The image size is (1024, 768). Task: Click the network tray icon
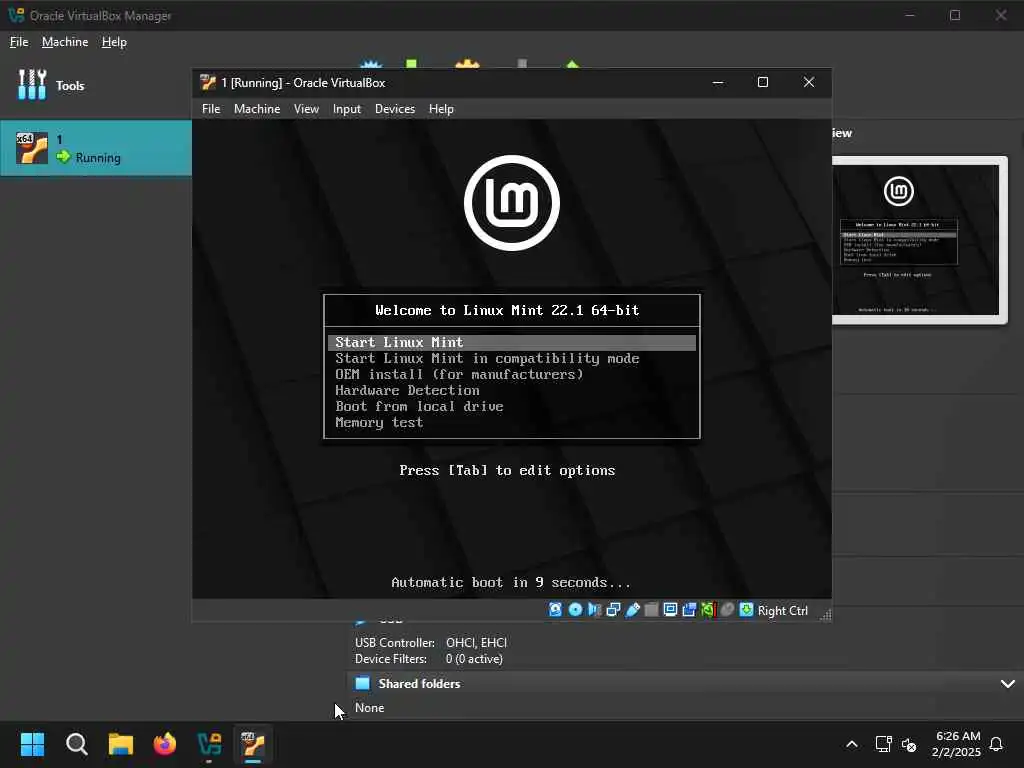pyautogui.click(x=883, y=744)
